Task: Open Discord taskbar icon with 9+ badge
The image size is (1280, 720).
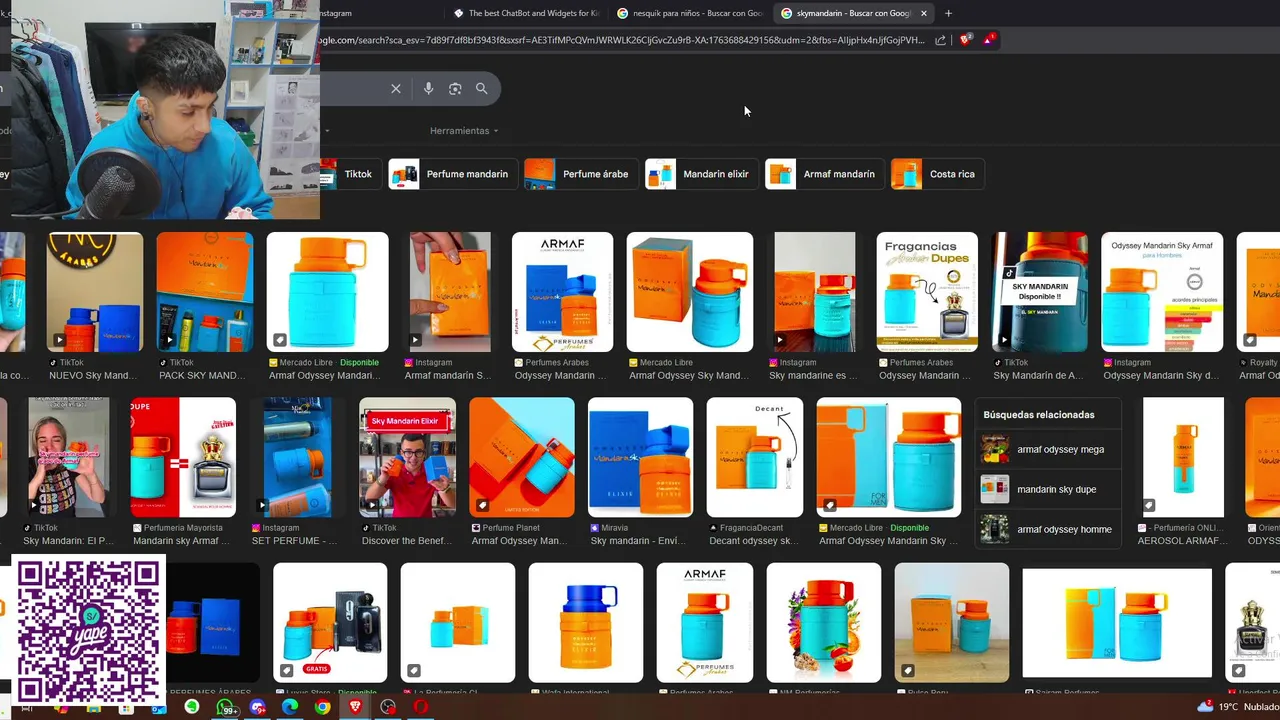Action: pos(258,708)
